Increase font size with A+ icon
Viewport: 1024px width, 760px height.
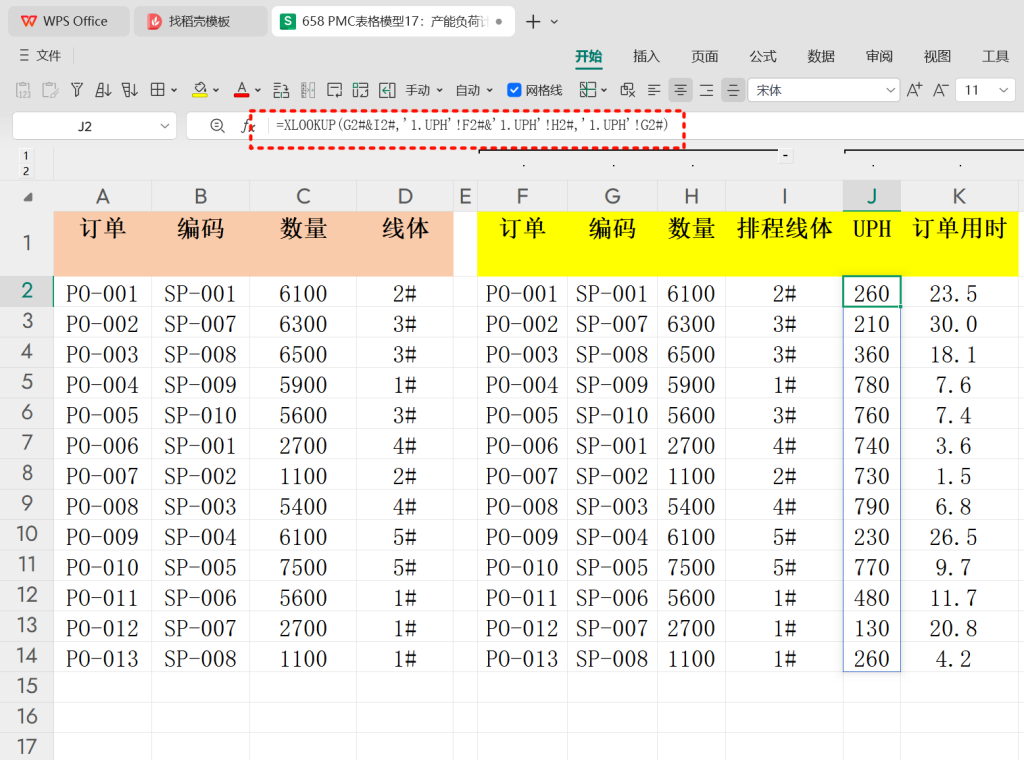tap(914, 90)
